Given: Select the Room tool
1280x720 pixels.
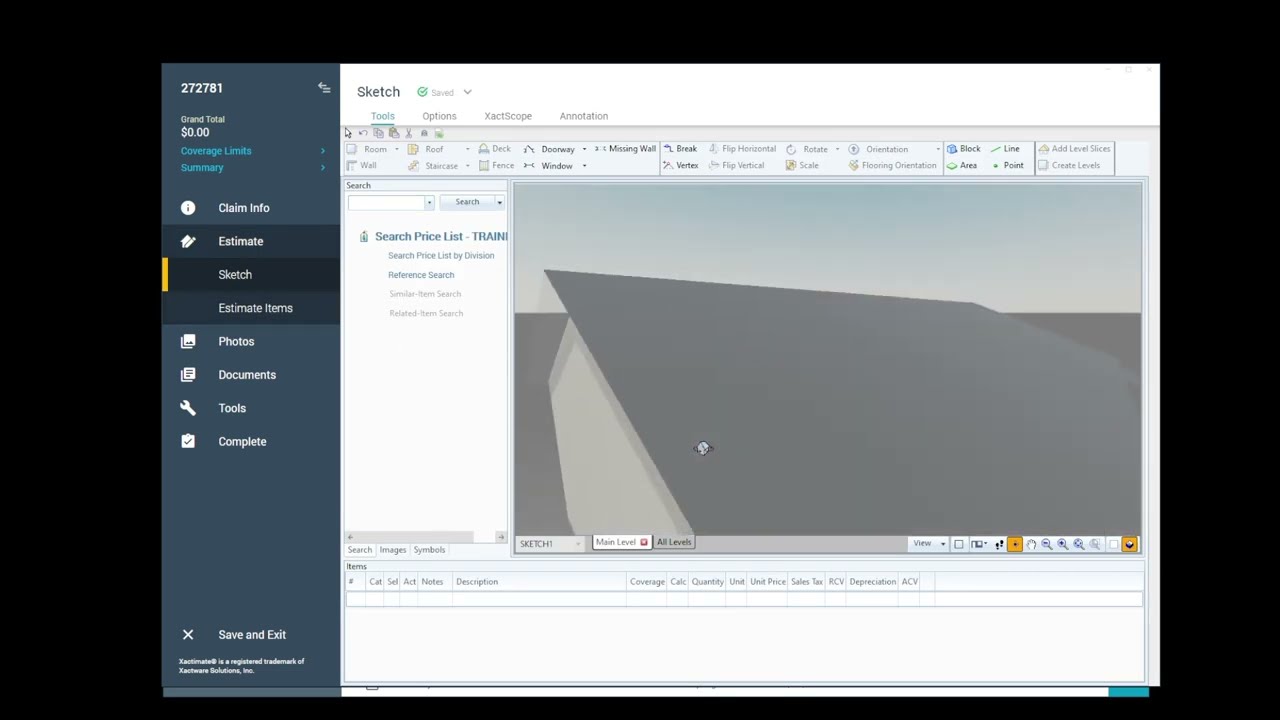Looking at the screenshot, I should pyautogui.click(x=368, y=149).
